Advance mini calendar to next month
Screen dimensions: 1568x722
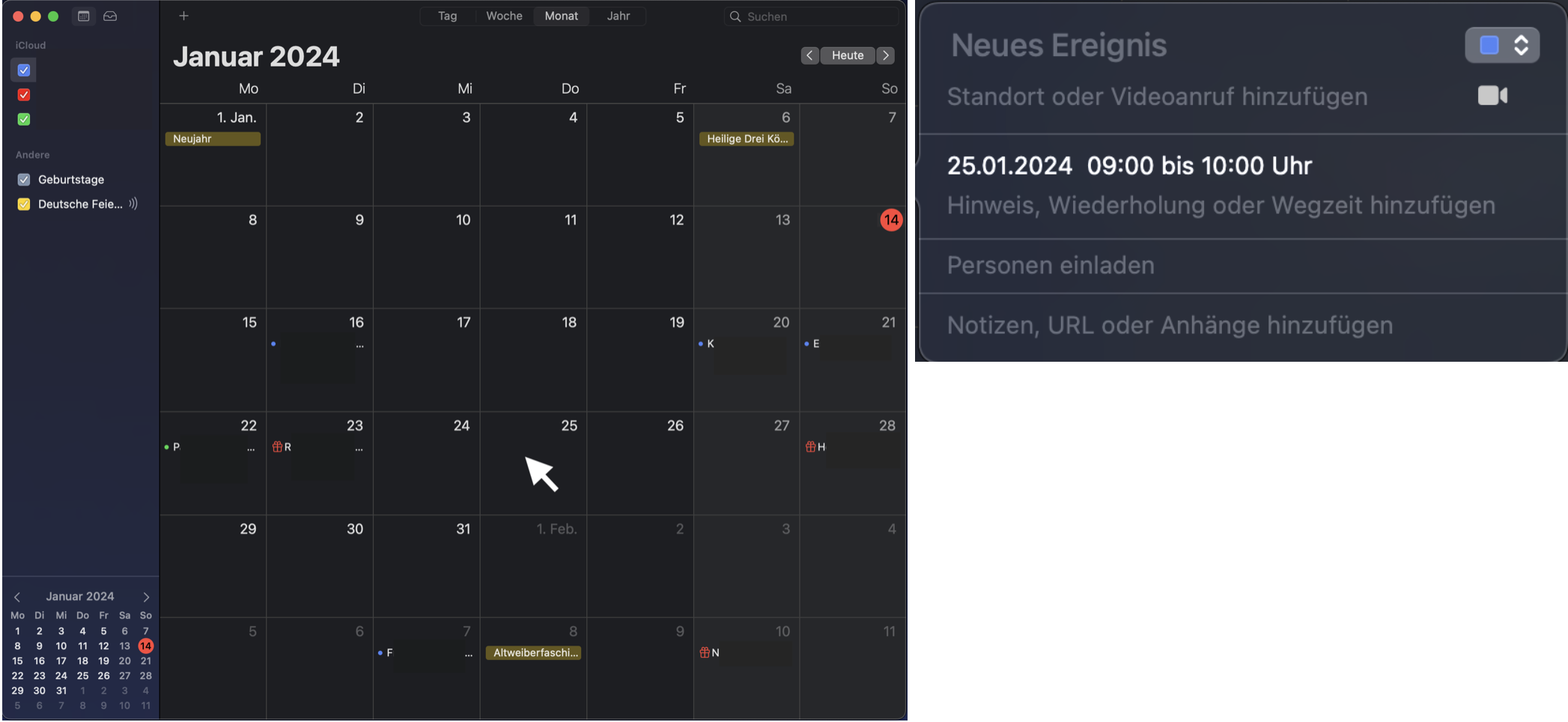pyautogui.click(x=146, y=597)
